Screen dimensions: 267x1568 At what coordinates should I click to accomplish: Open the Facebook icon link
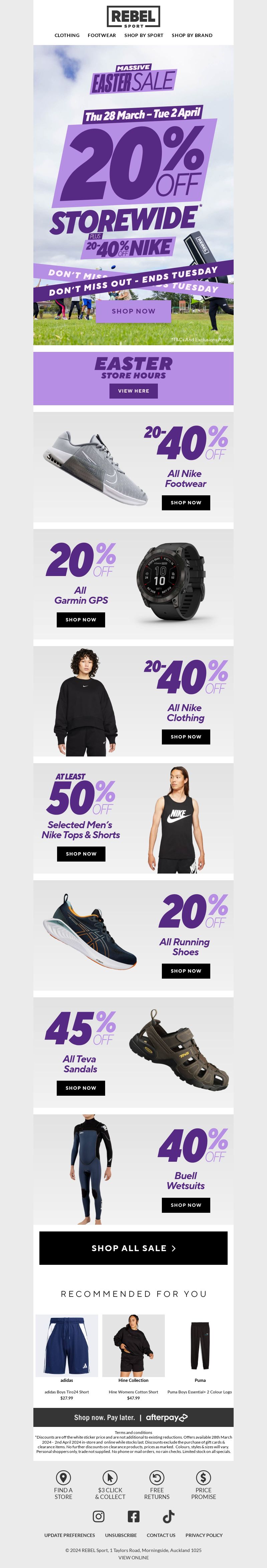click(133, 1516)
